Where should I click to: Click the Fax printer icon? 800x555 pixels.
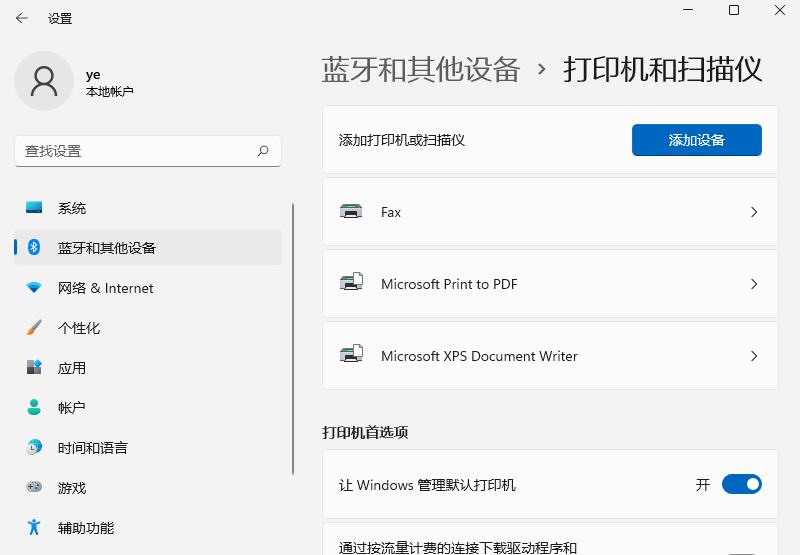coord(351,212)
